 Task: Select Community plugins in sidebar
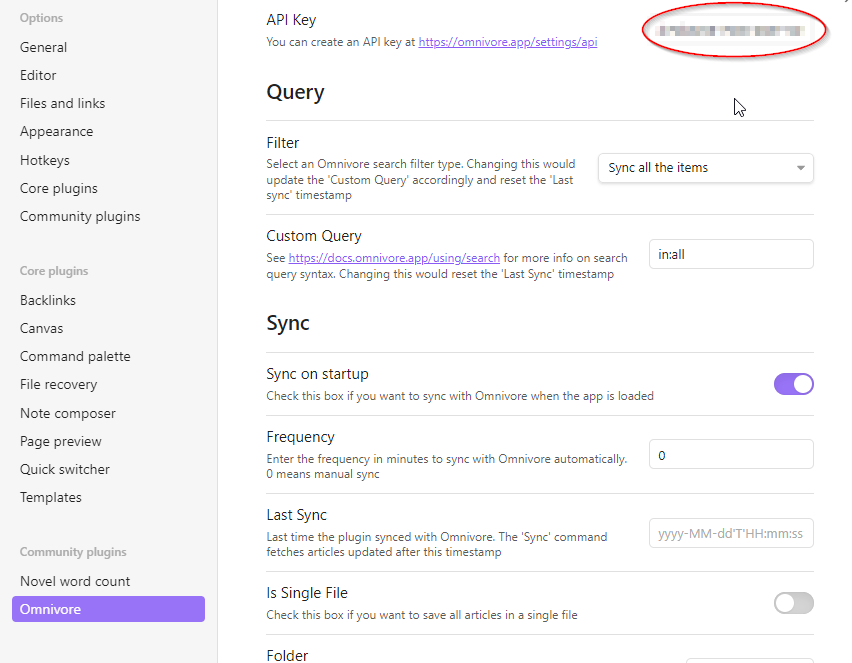[x=80, y=216]
